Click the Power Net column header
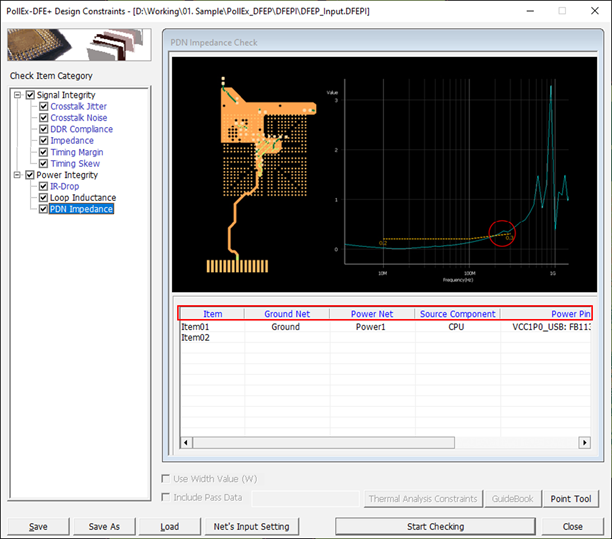Image resolution: width=612 pixels, height=539 pixels. click(x=372, y=314)
